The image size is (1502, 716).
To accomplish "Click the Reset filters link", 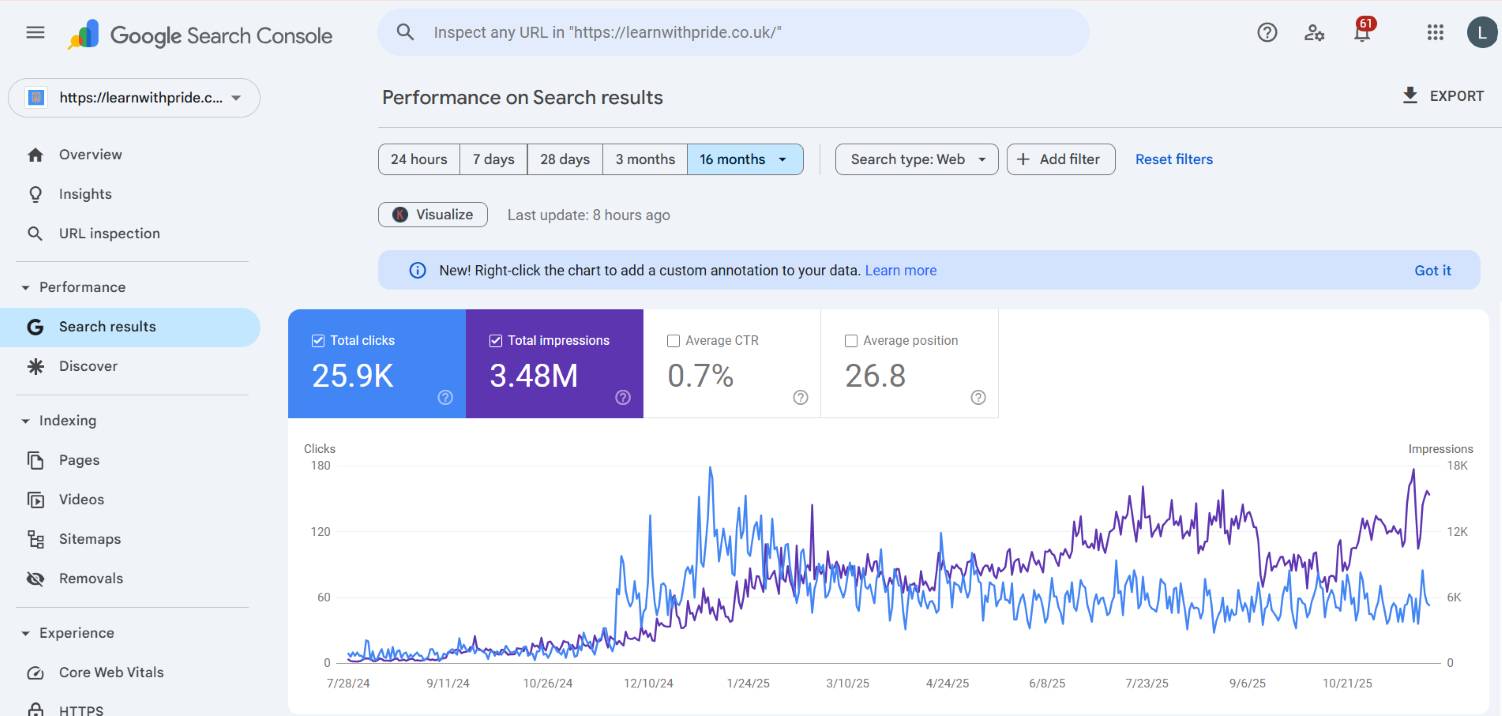I will (x=1174, y=159).
